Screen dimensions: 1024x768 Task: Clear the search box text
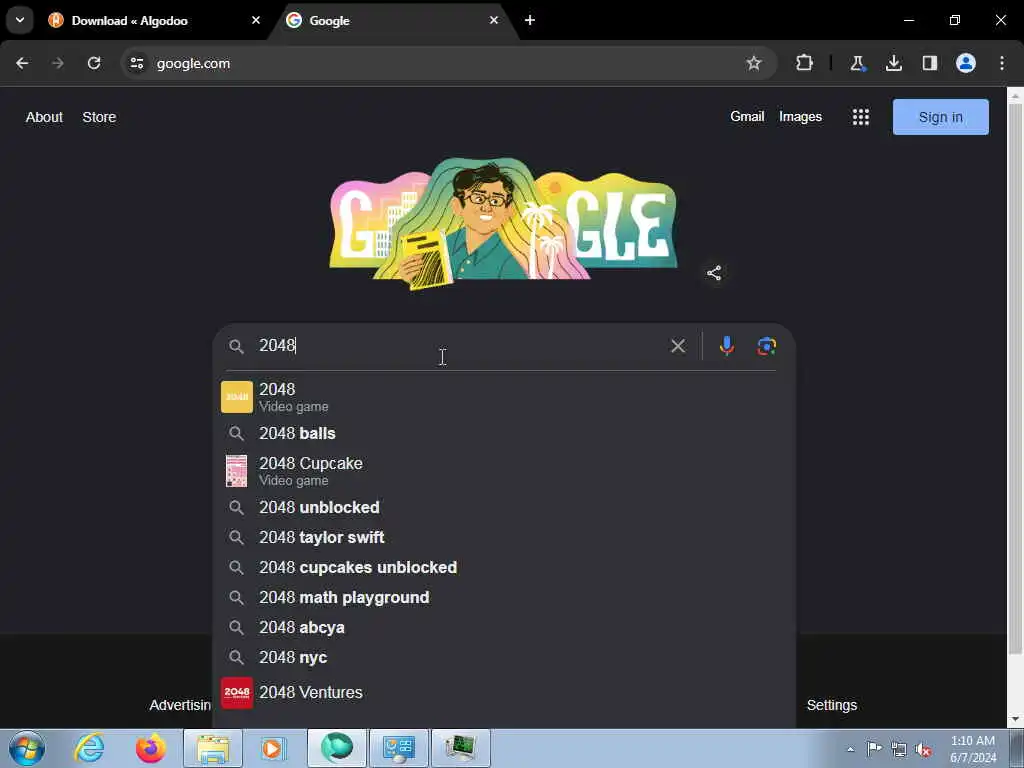click(x=678, y=345)
